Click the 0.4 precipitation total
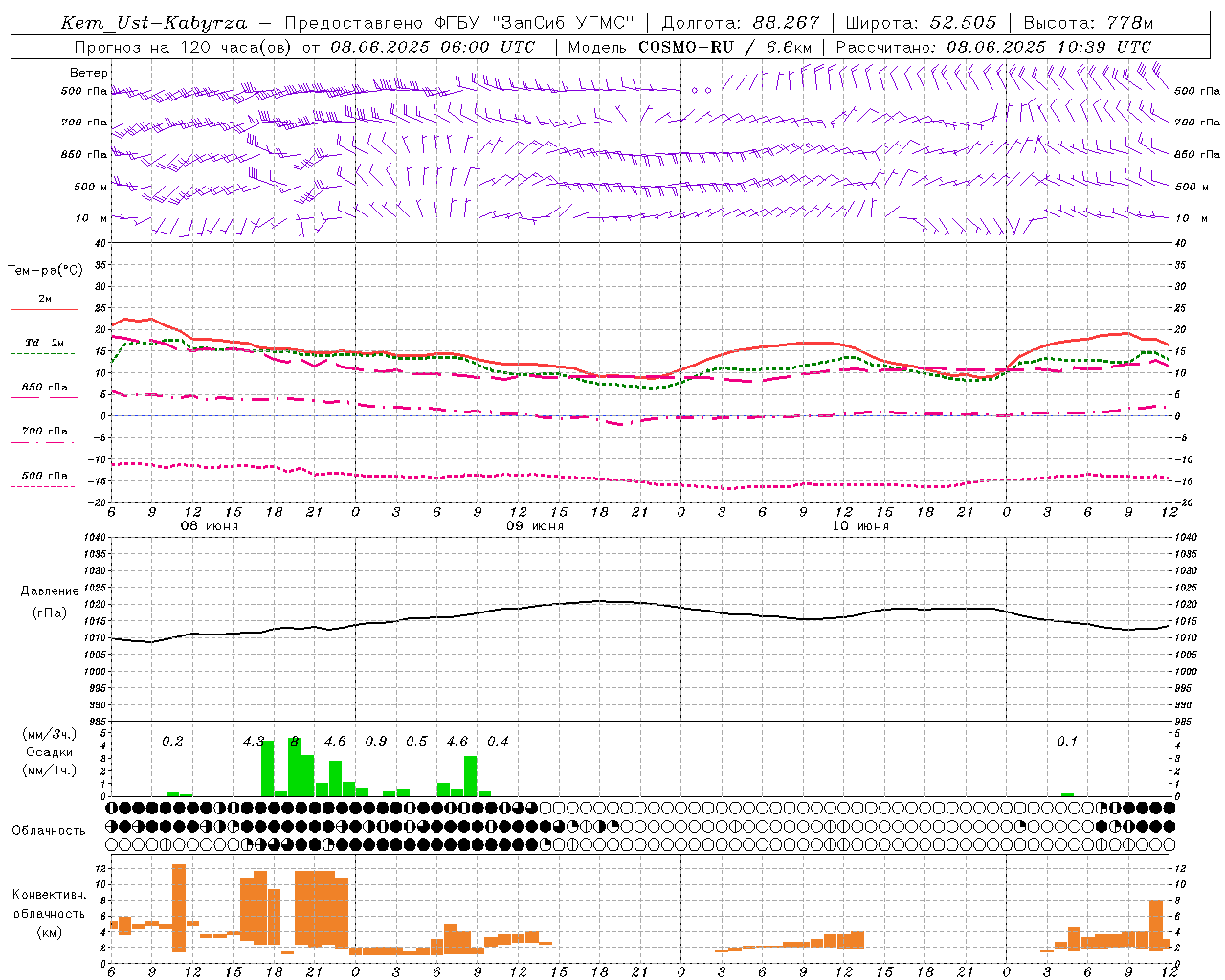The image size is (1225, 980). (x=498, y=742)
